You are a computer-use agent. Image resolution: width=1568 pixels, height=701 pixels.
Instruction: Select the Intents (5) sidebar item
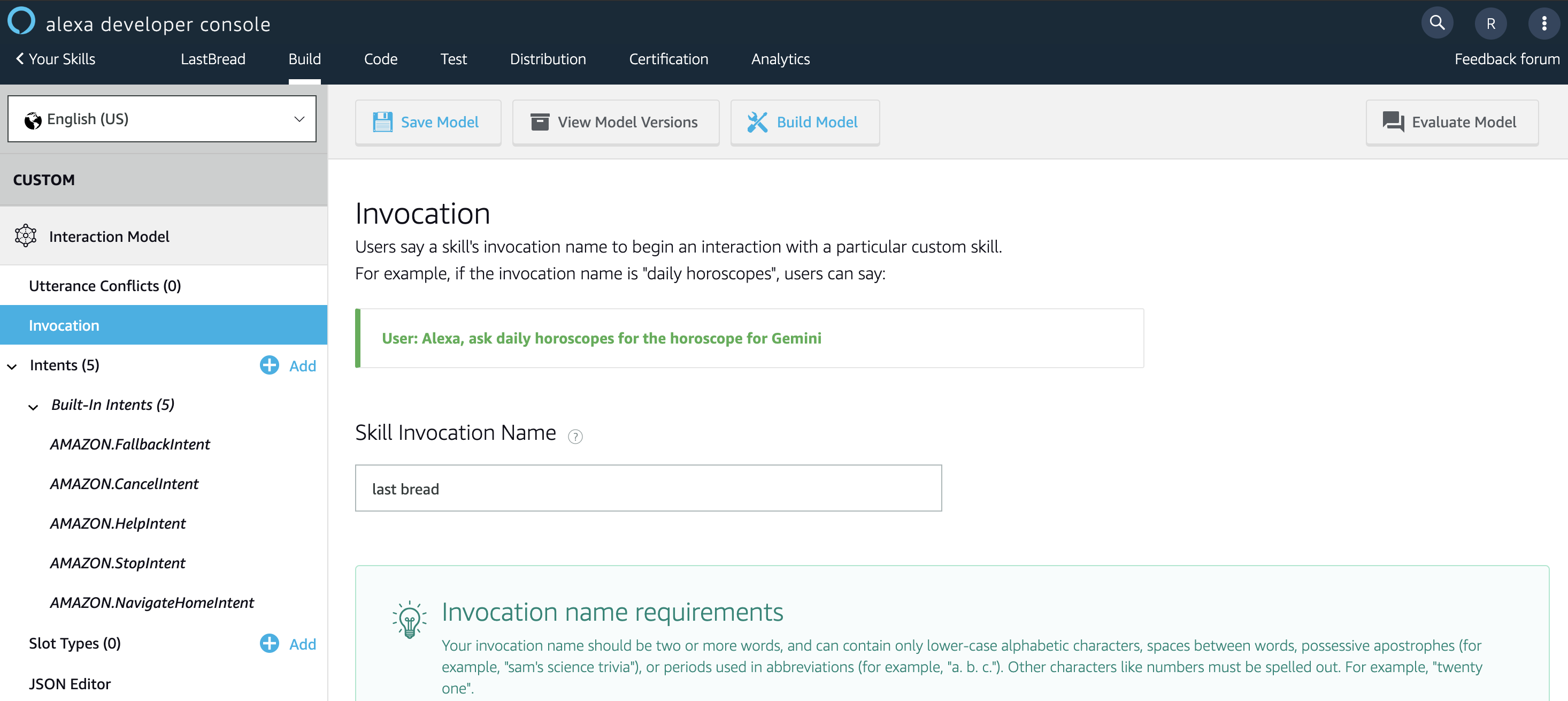(65, 365)
